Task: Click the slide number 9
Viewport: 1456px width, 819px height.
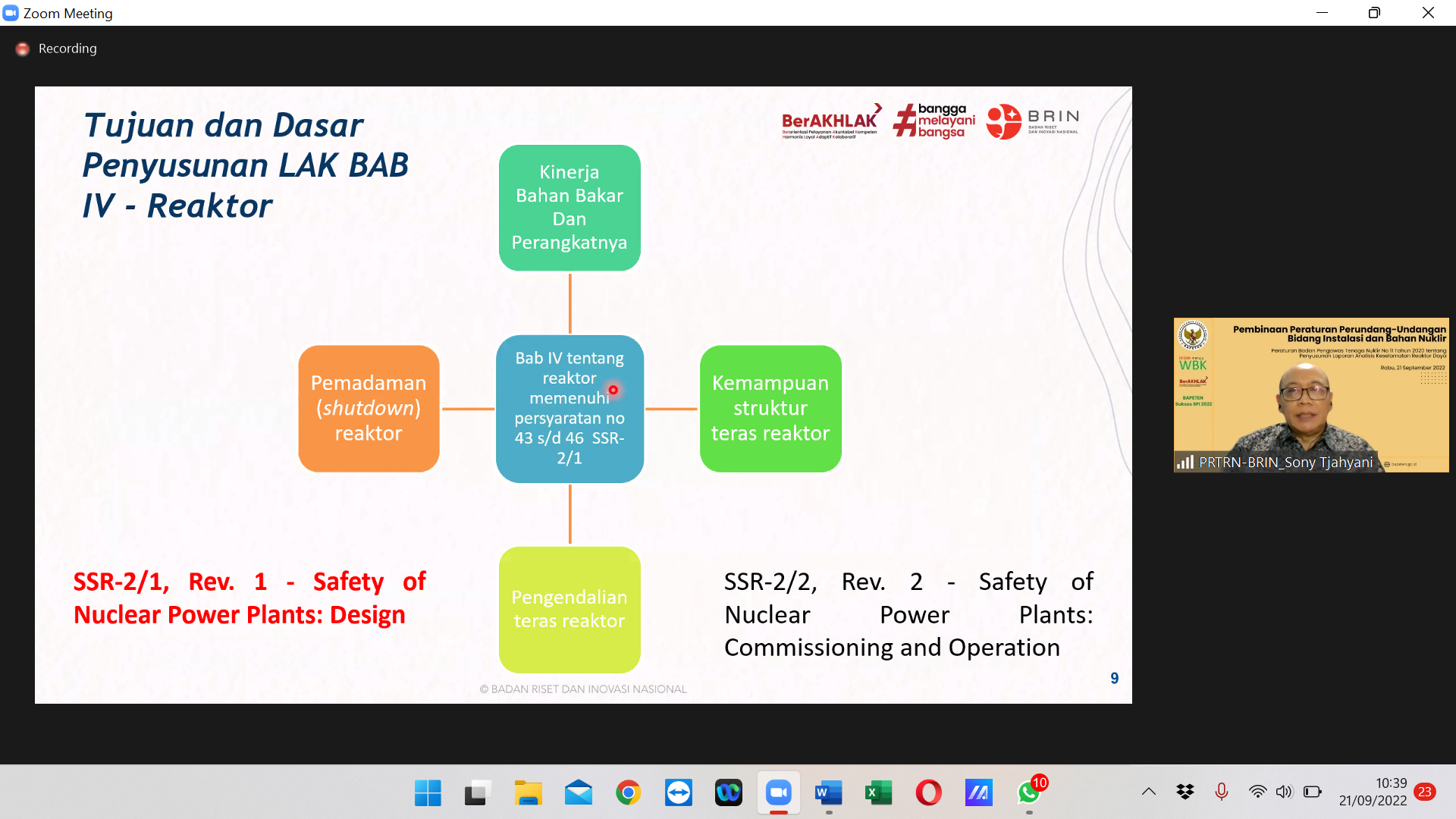Action: point(1114,679)
